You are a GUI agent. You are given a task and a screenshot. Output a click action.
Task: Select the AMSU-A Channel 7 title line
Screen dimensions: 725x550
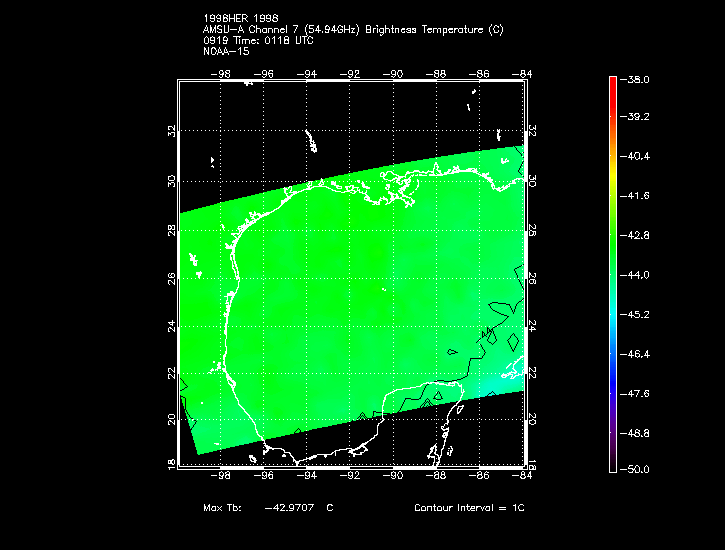click(x=353, y=30)
